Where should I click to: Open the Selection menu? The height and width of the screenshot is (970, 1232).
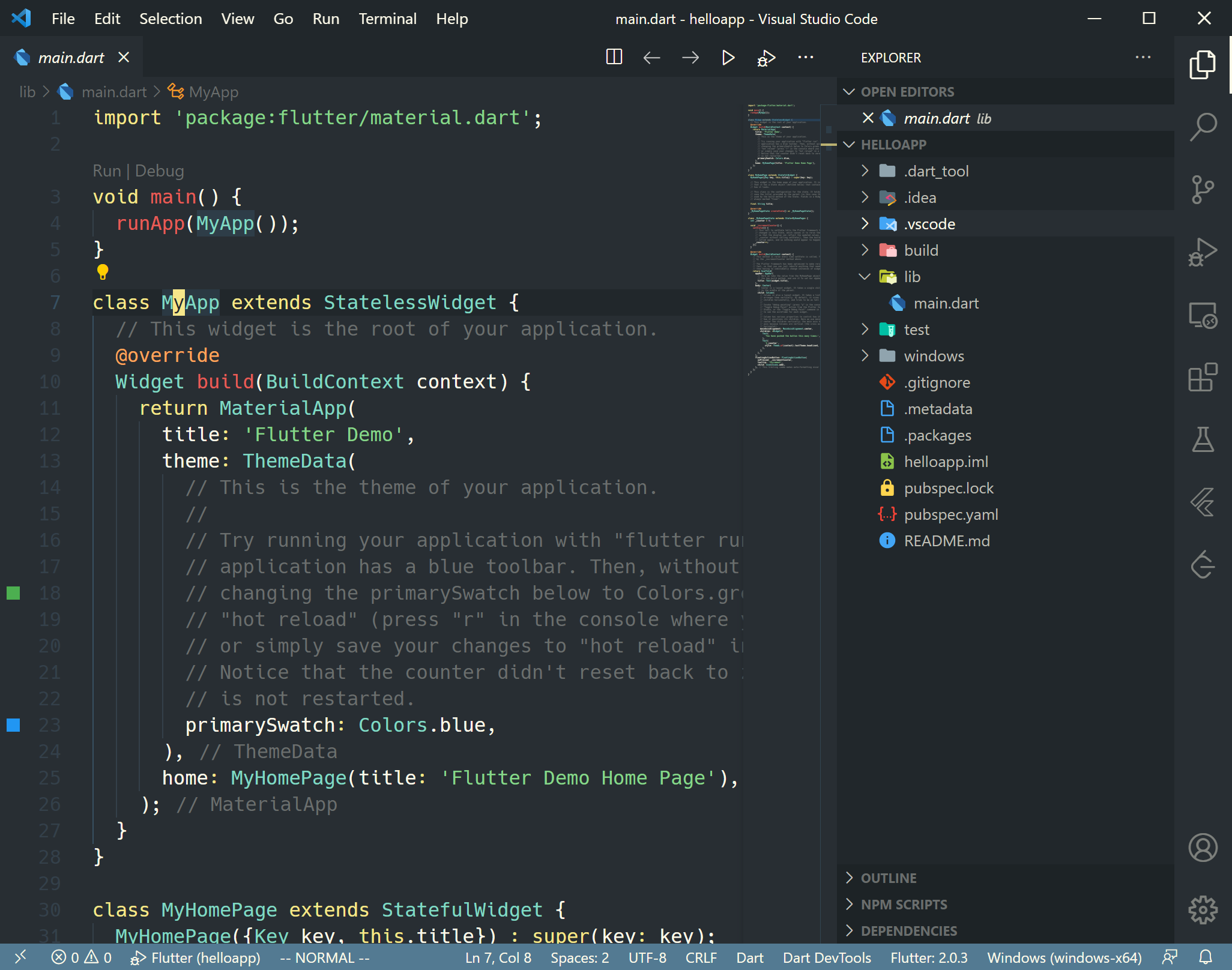[171, 19]
